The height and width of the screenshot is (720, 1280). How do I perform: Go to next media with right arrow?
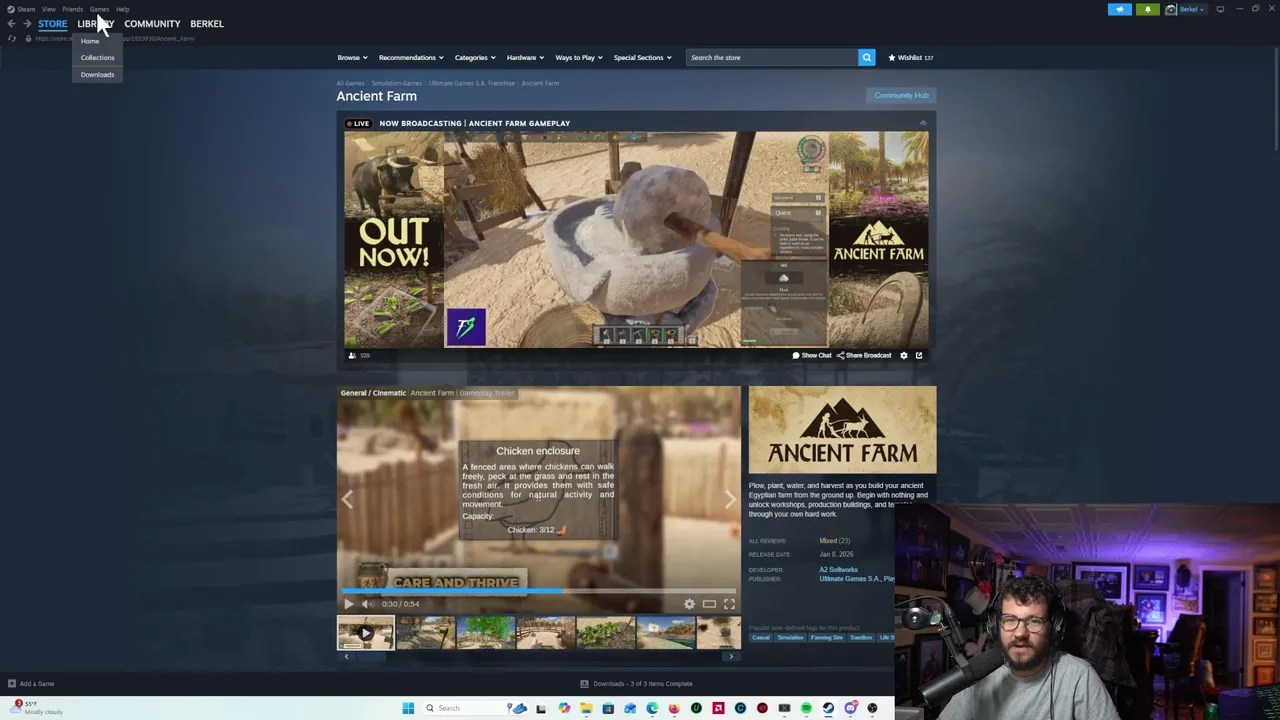coord(730,499)
